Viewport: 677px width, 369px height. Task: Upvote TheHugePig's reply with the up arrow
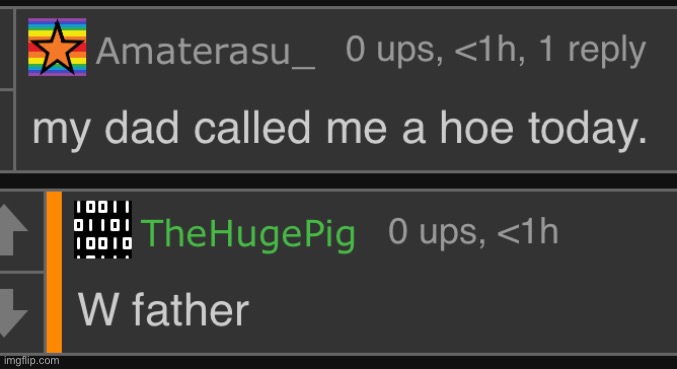(13, 229)
